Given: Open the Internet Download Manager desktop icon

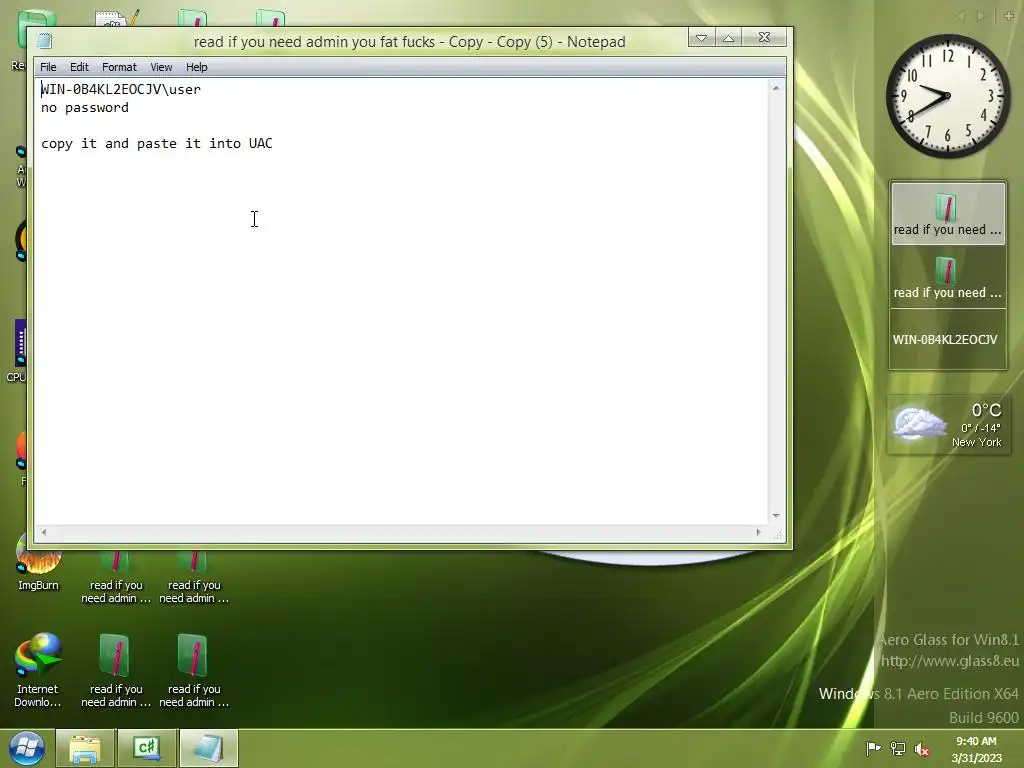Looking at the screenshot, I should point(38,671).
